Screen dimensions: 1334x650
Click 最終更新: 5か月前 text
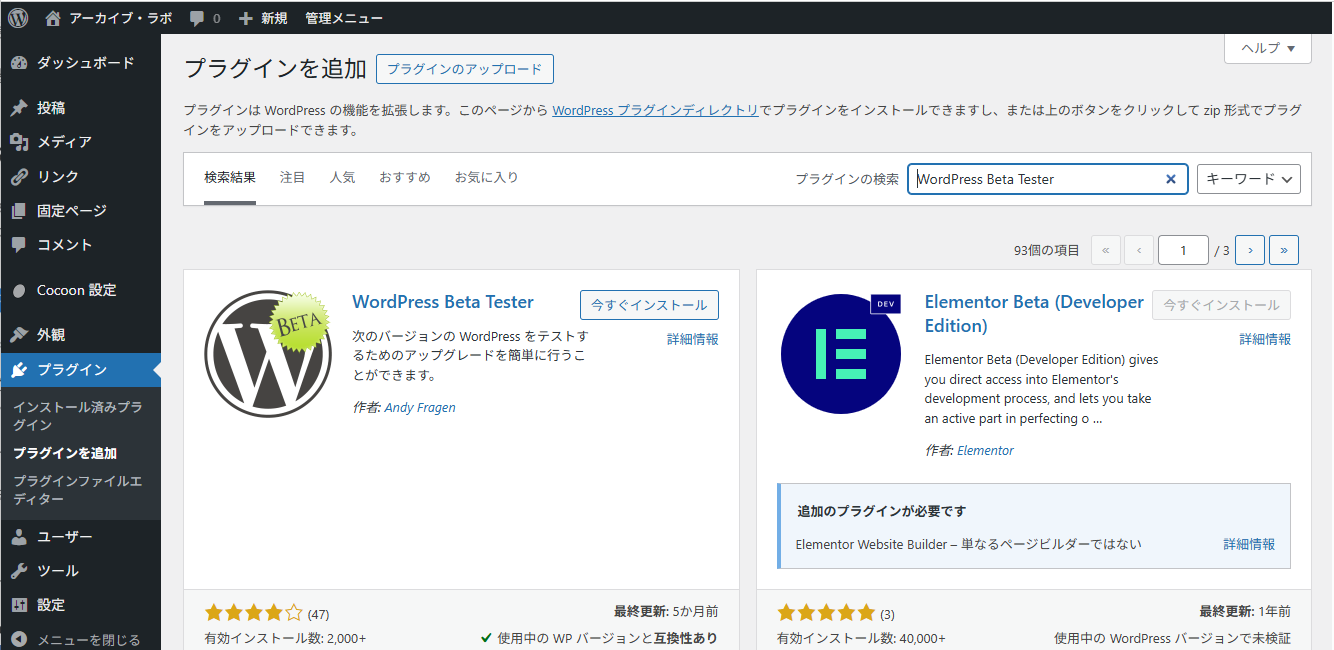(x=666, y=612)
